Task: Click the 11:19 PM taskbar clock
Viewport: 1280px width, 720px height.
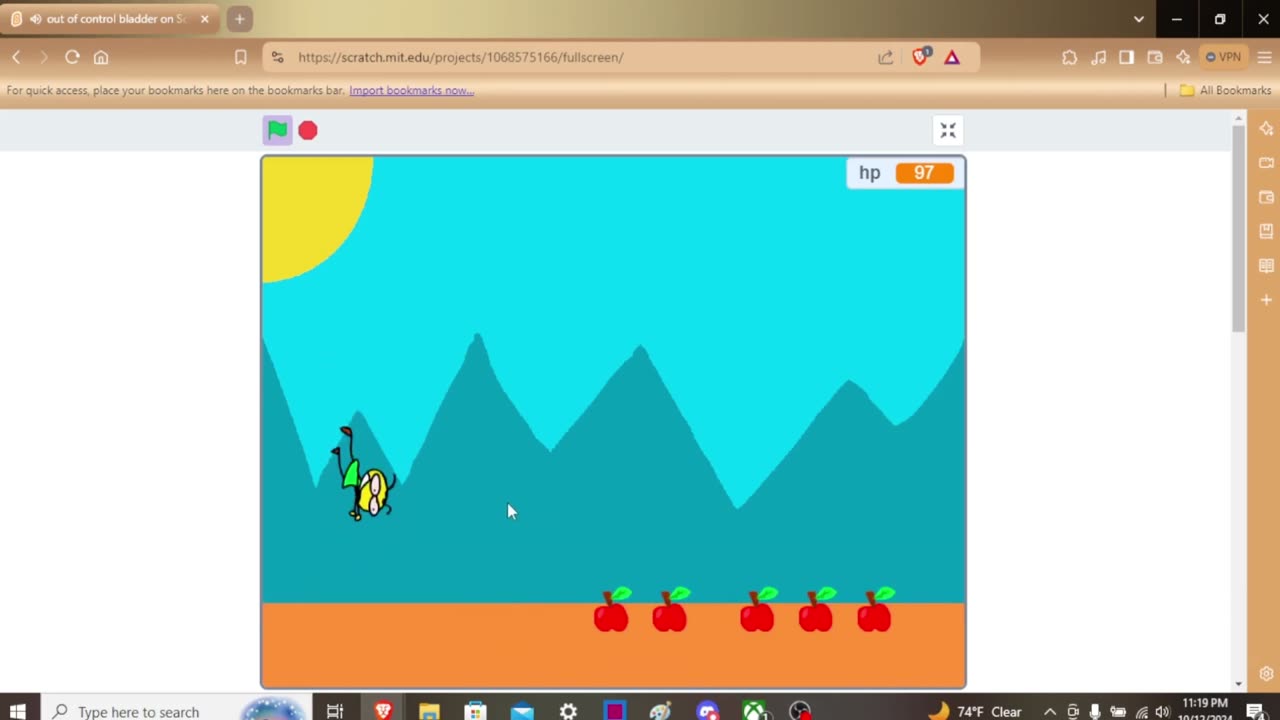Action: (1204, 704)
